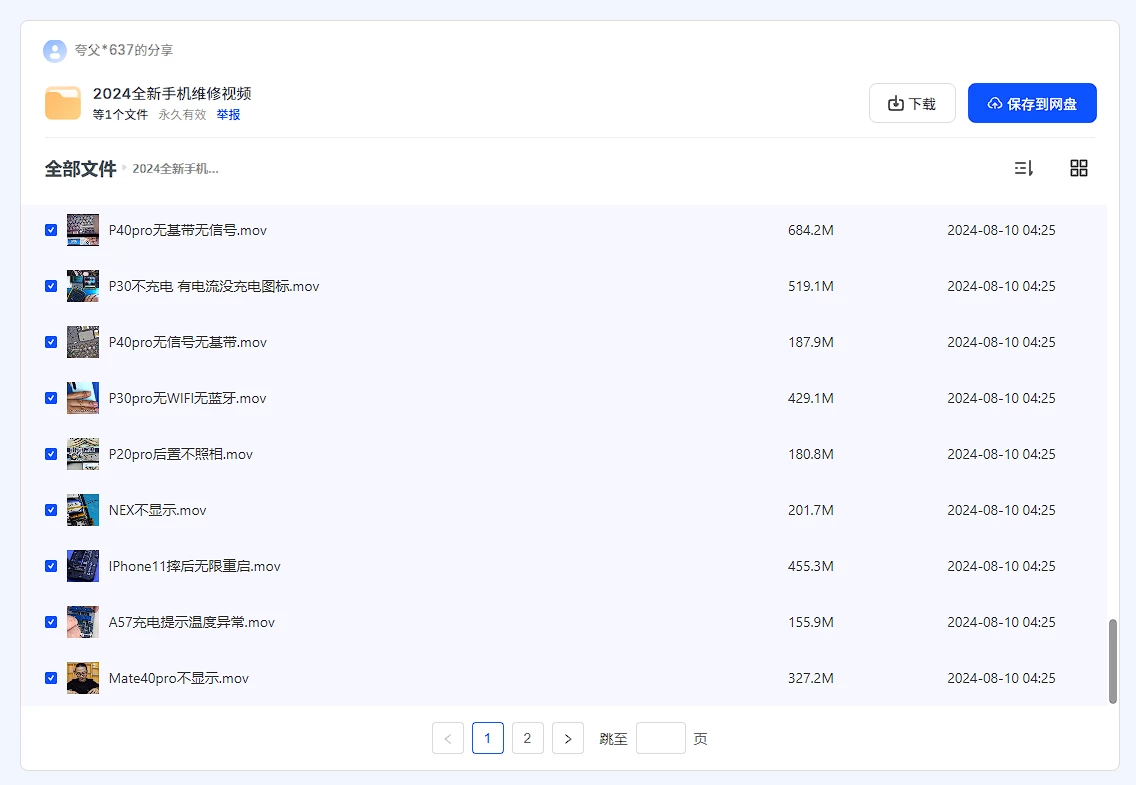Select page 1 in pagination
The image size is (1136, 785).
[x=487, y=739]
